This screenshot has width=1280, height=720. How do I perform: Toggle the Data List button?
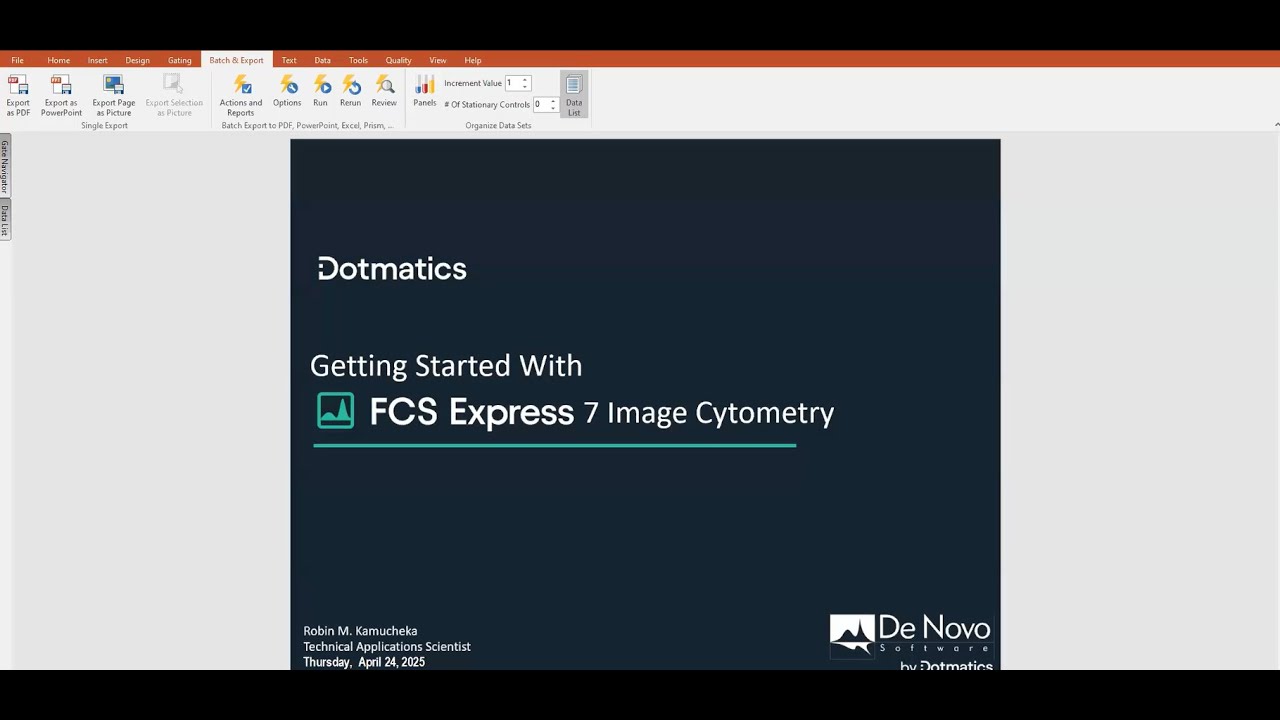pos(574,95)
